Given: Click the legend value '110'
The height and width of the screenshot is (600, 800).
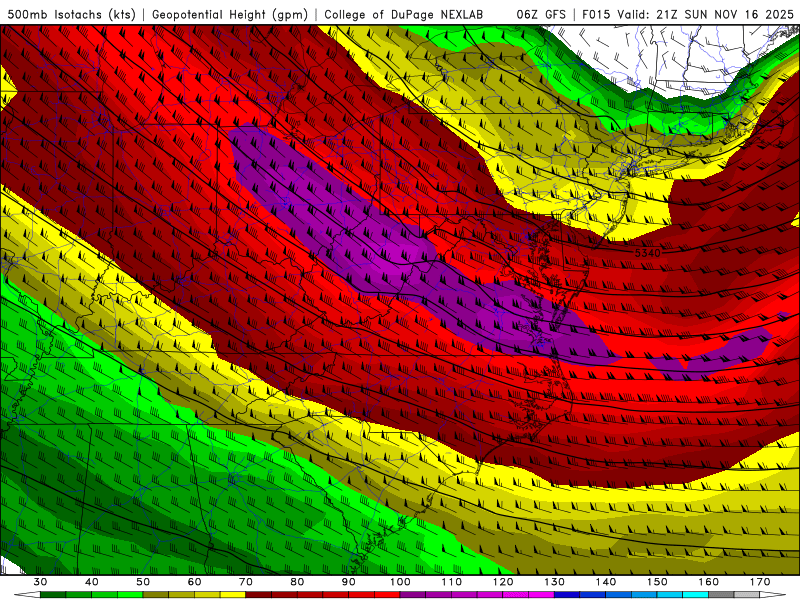Looking at the screenshot, I should coord(452,582).
